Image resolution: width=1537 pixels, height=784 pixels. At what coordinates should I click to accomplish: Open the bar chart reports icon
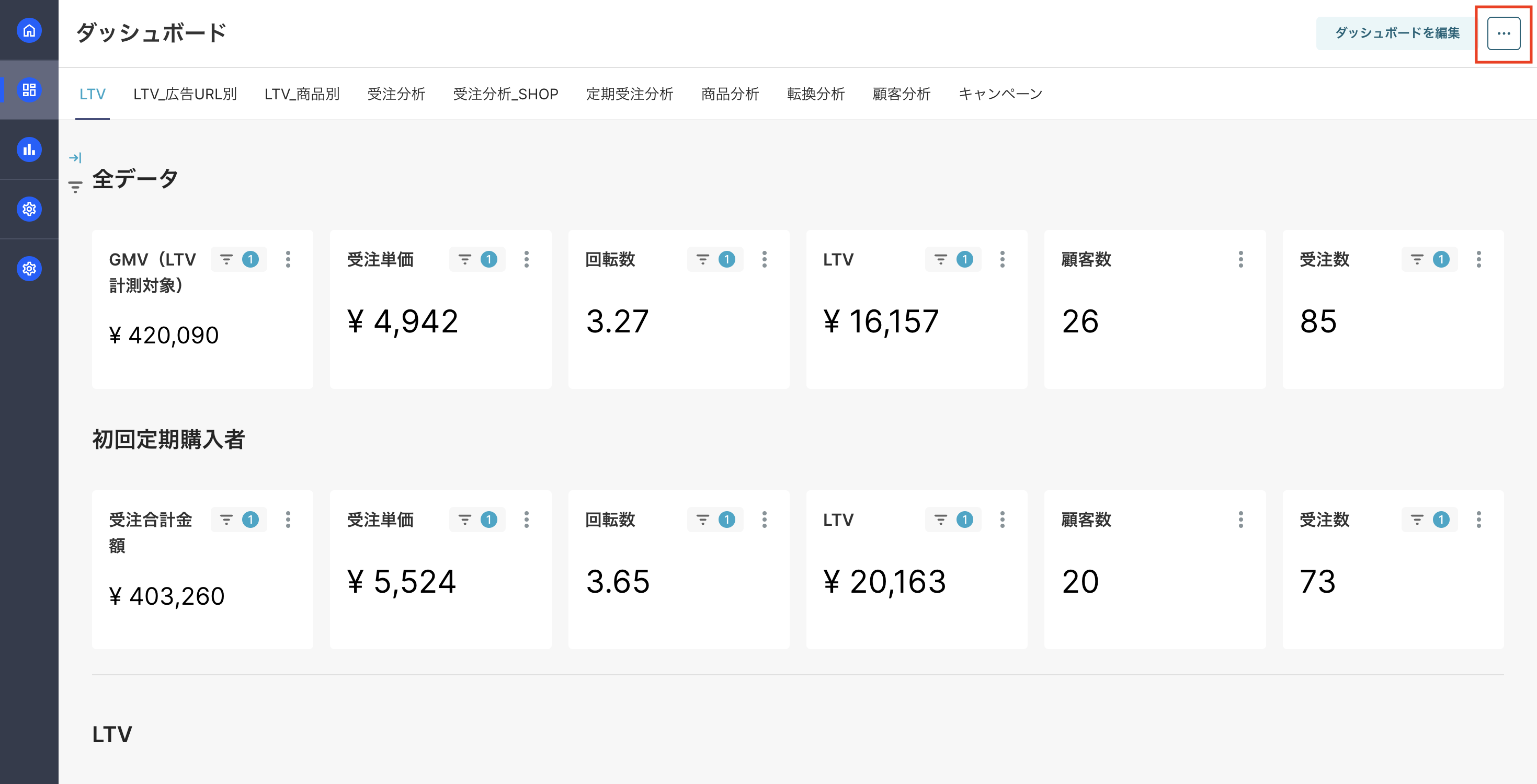29,149
